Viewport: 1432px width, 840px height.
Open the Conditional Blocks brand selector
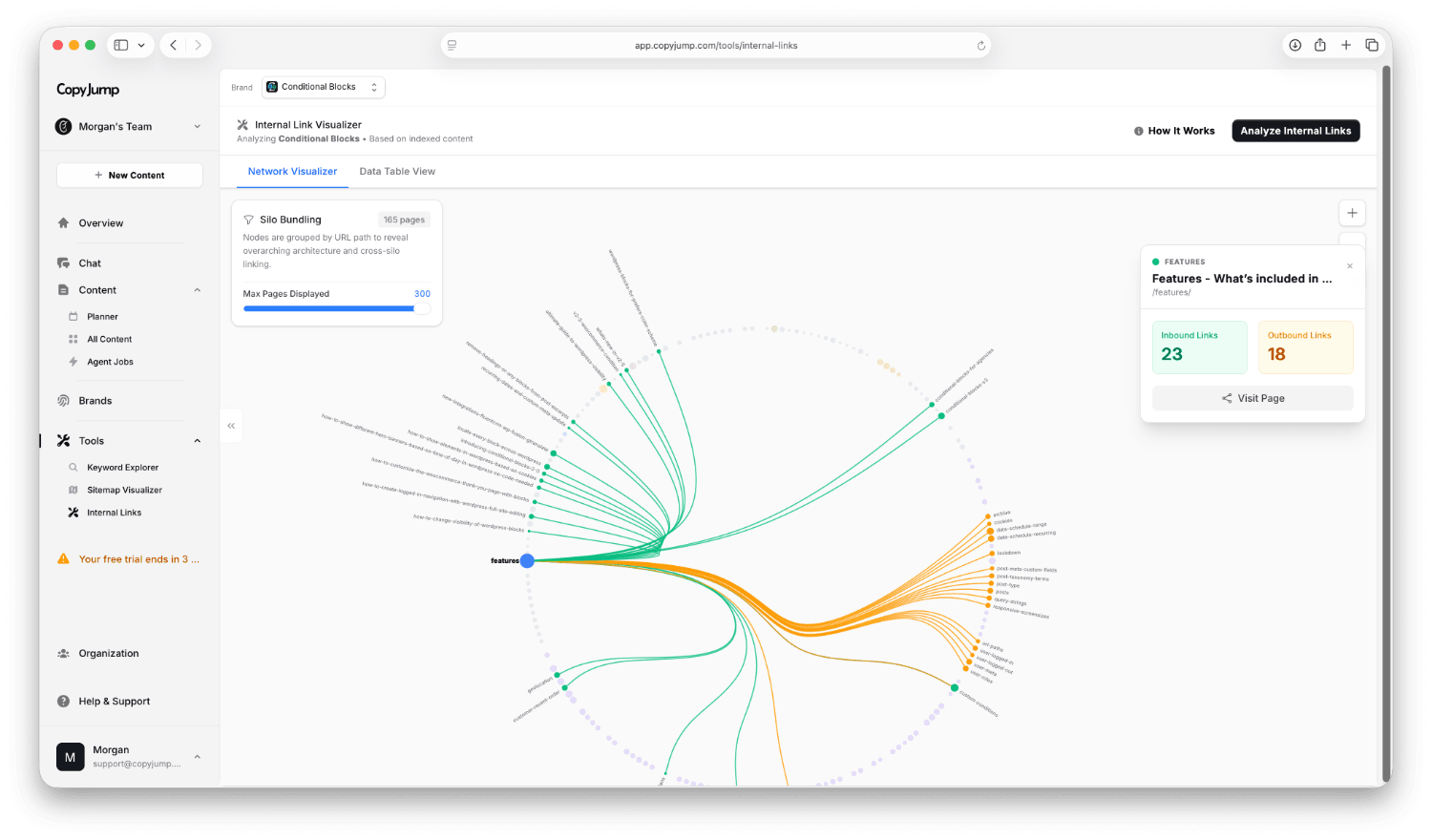[x=324, y=87]
